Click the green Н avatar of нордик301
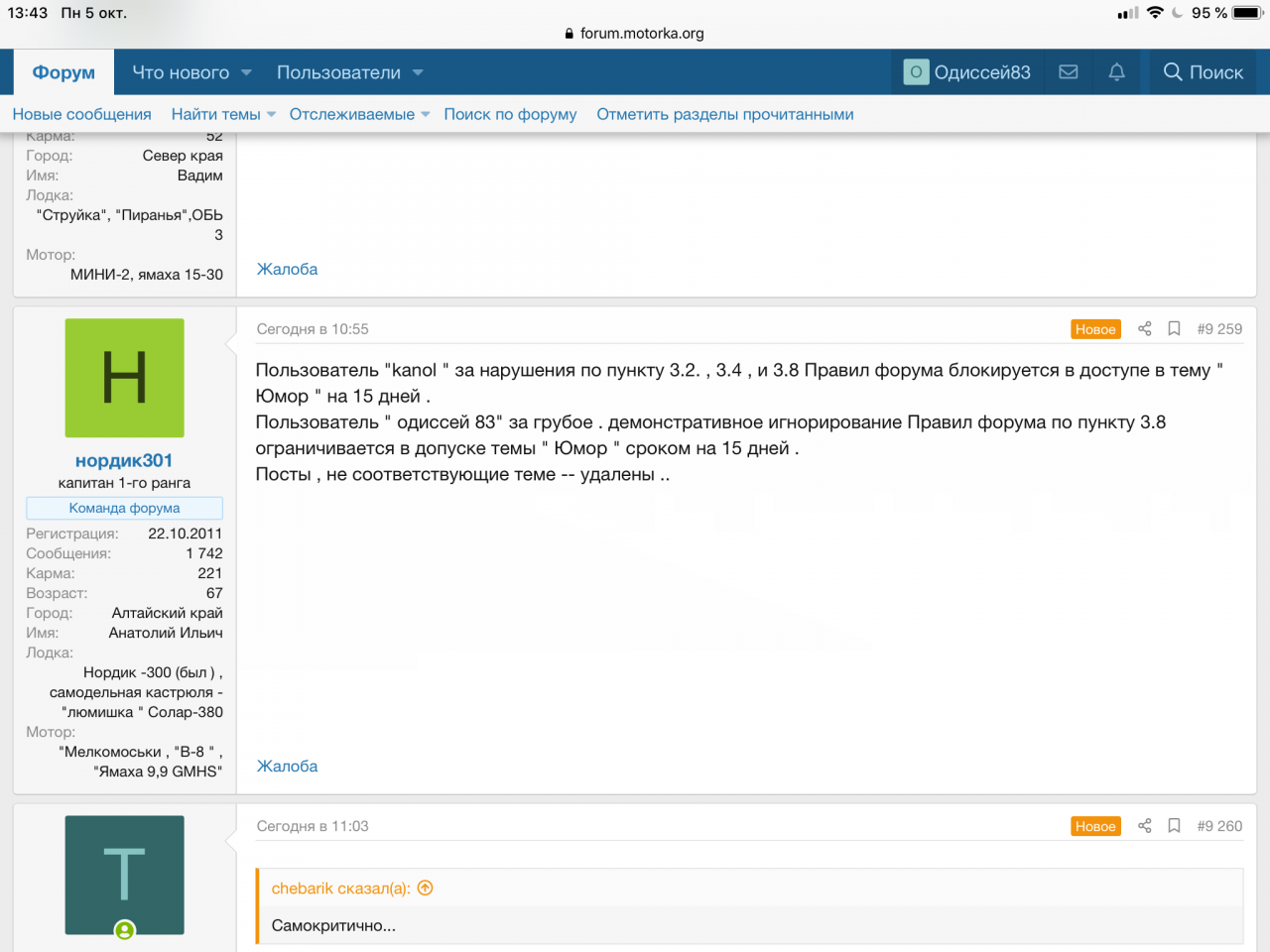The height and width of the screenshot is (952, 1270). click(x=124, y=378)
